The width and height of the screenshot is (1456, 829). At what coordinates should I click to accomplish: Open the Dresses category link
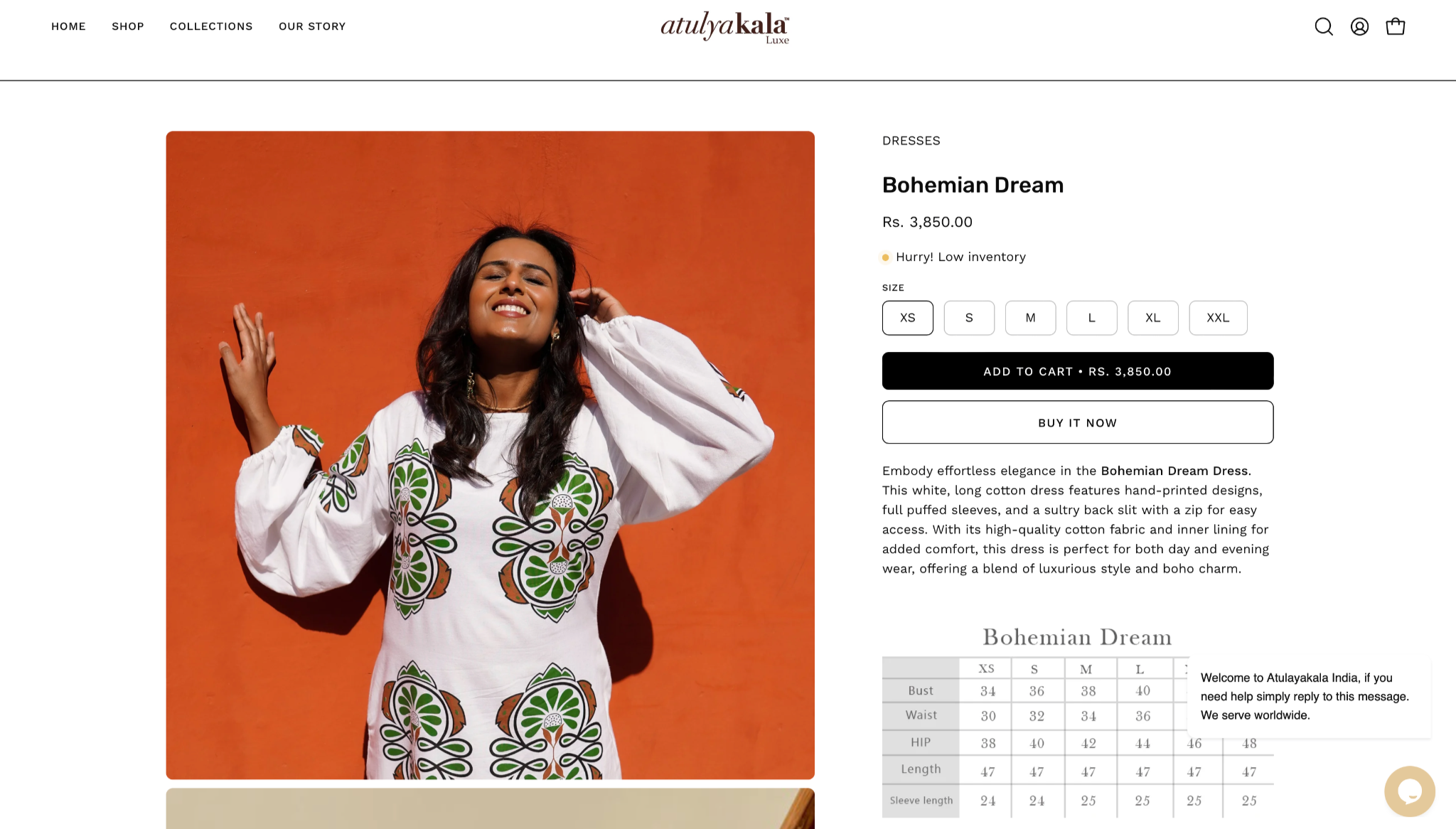point(911,141)
